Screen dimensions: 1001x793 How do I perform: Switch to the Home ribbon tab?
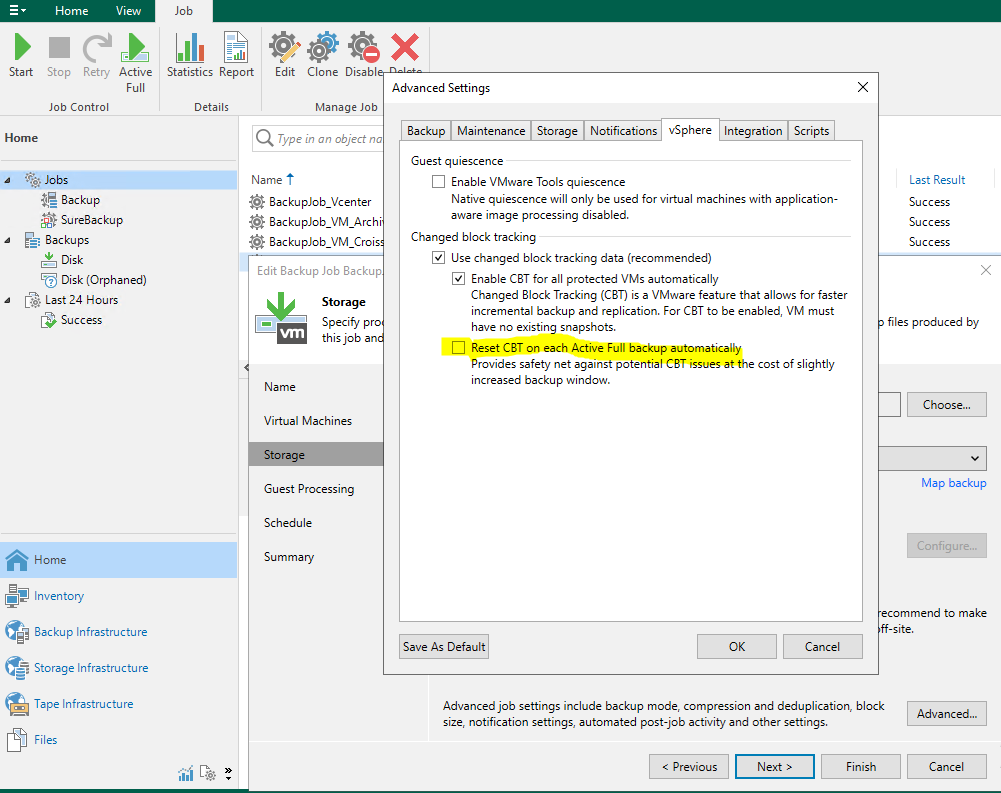[x=72, y=11]
